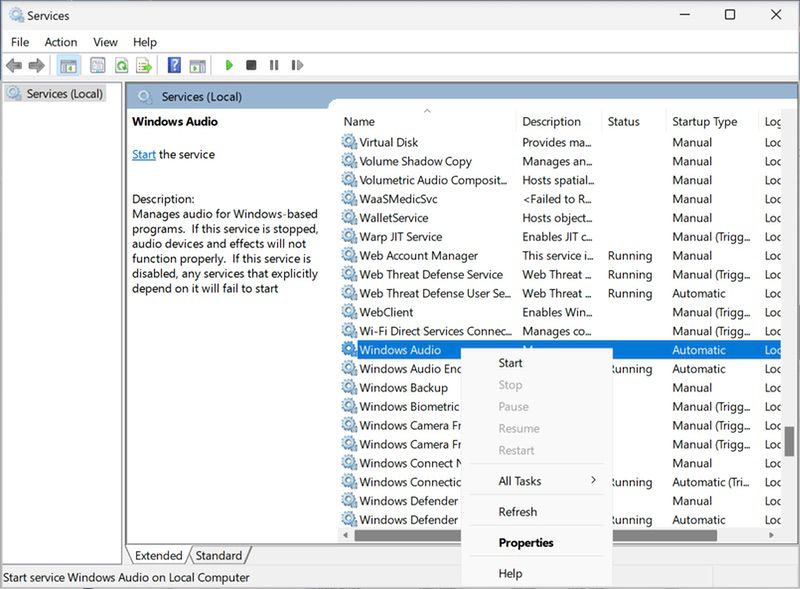The width and height of the screenshot is (800, 589).
Task: Click the Restart Service toolbar icon
Action: coord(297,65)
